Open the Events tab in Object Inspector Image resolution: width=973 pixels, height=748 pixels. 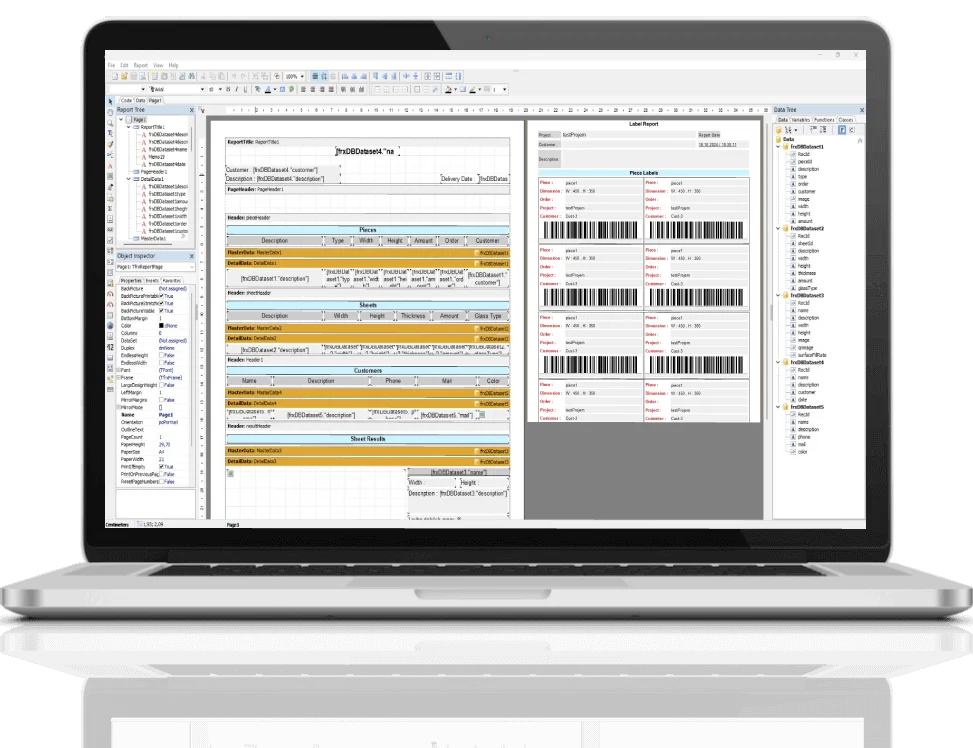click(153, 281)
